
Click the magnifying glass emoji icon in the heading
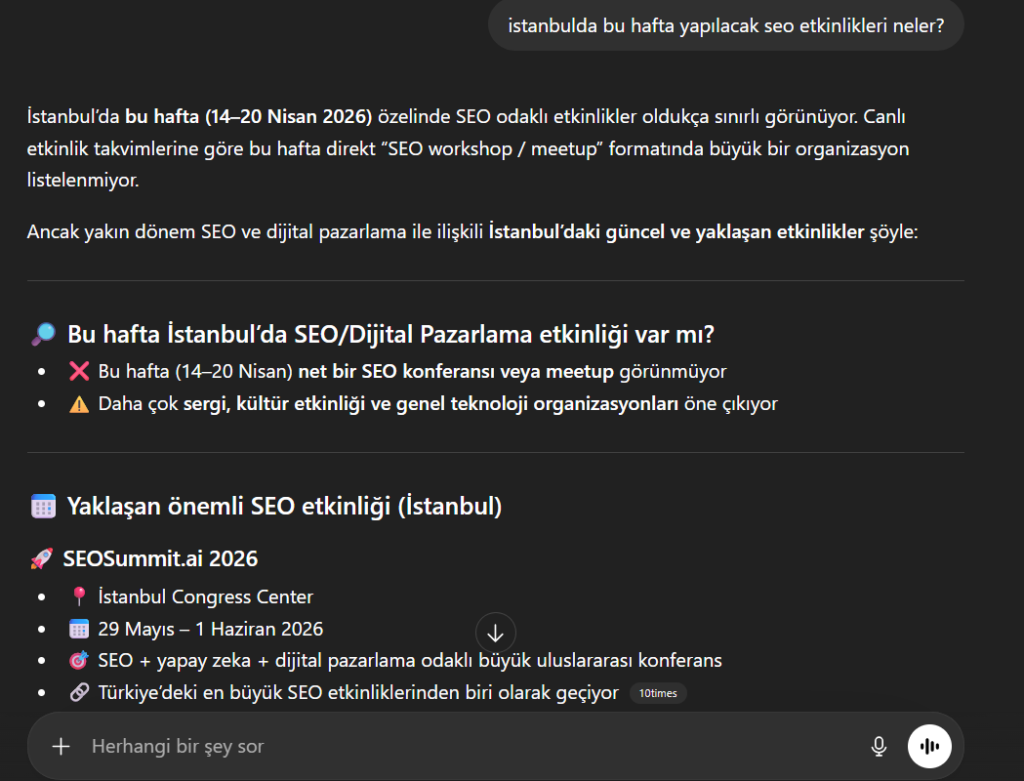click(43, 333)
